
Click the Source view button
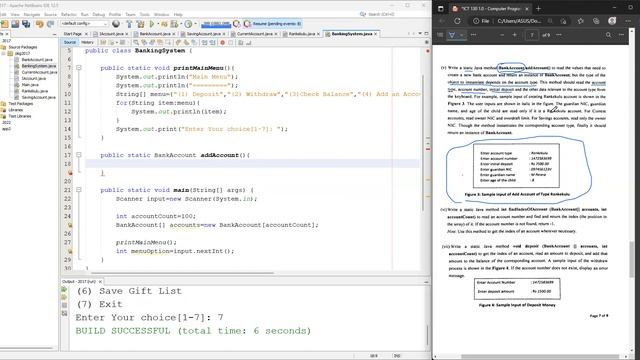click(x=70, y=42)
